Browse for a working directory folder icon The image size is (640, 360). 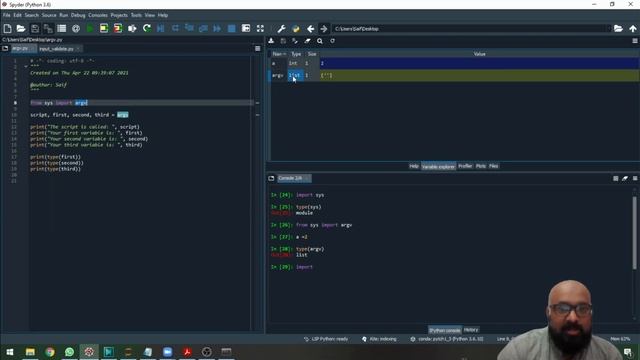618,29
